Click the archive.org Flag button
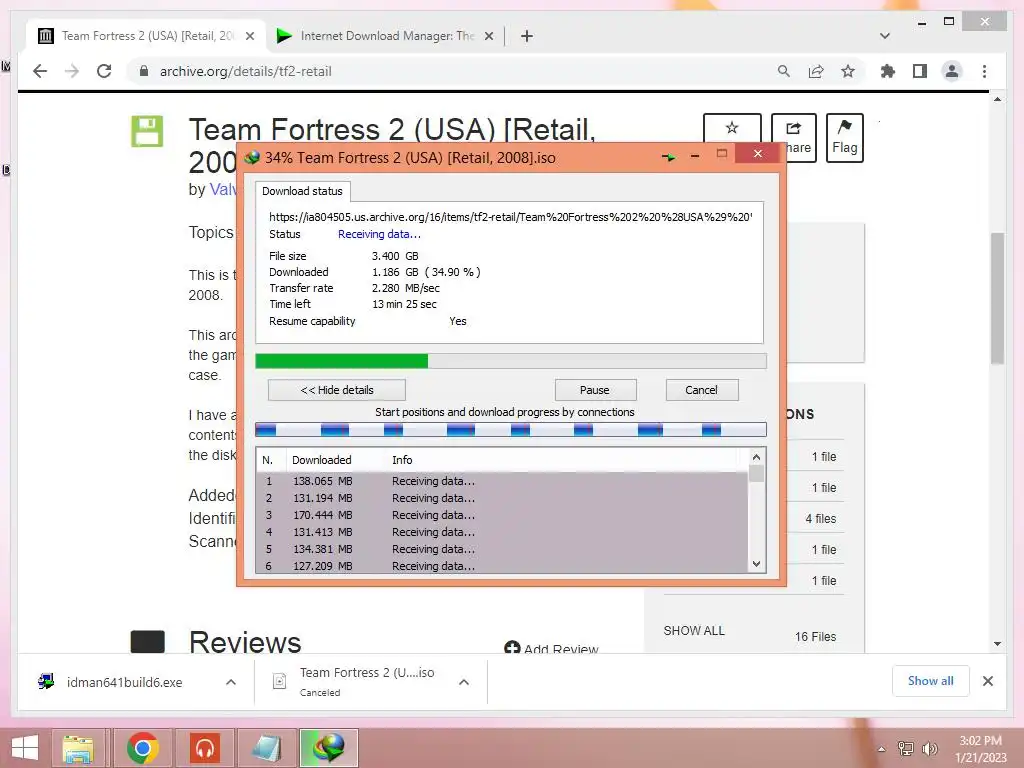 tap(844, 138)
